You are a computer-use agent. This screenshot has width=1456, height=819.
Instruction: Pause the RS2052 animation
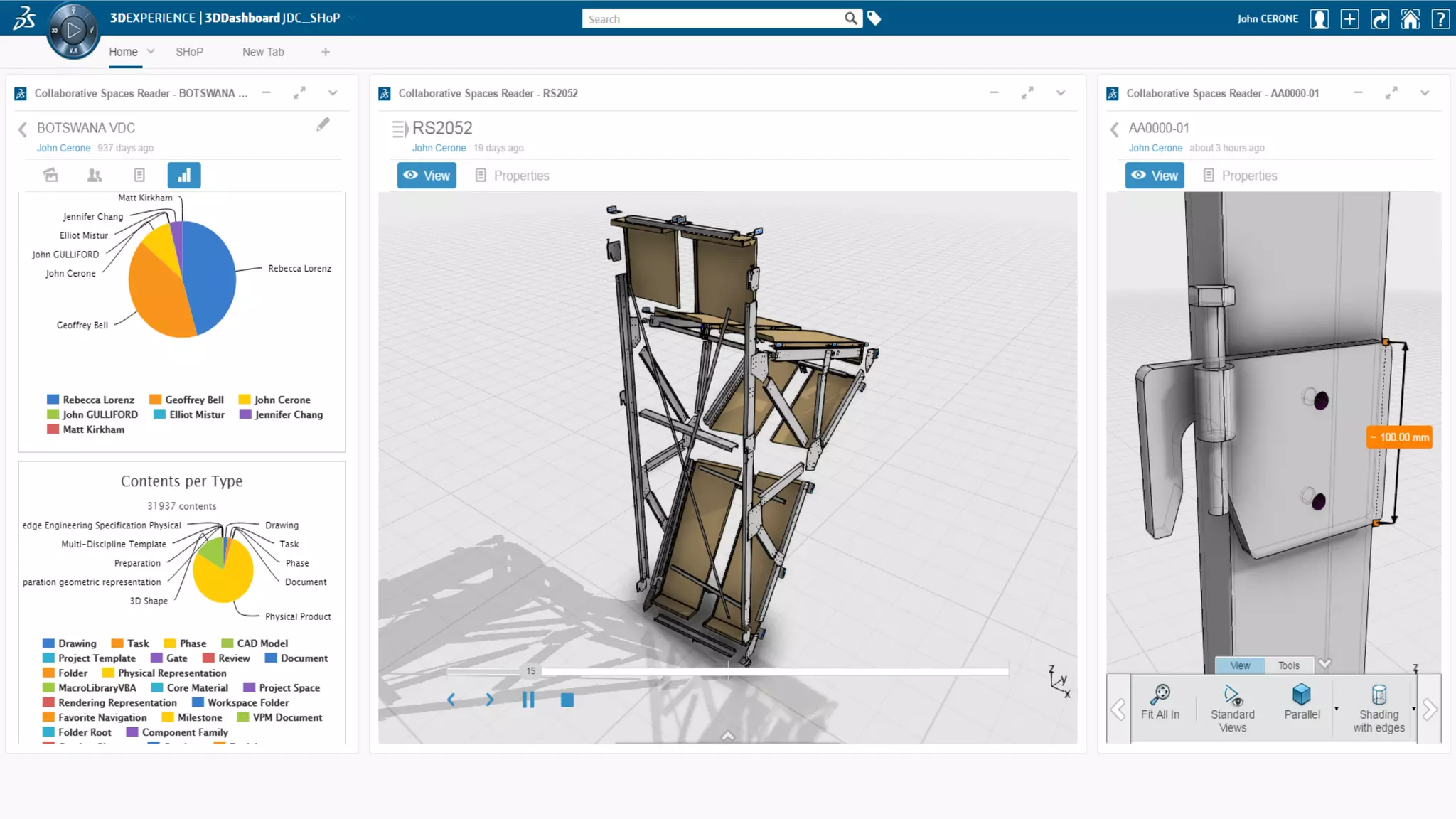click(528, 700)
